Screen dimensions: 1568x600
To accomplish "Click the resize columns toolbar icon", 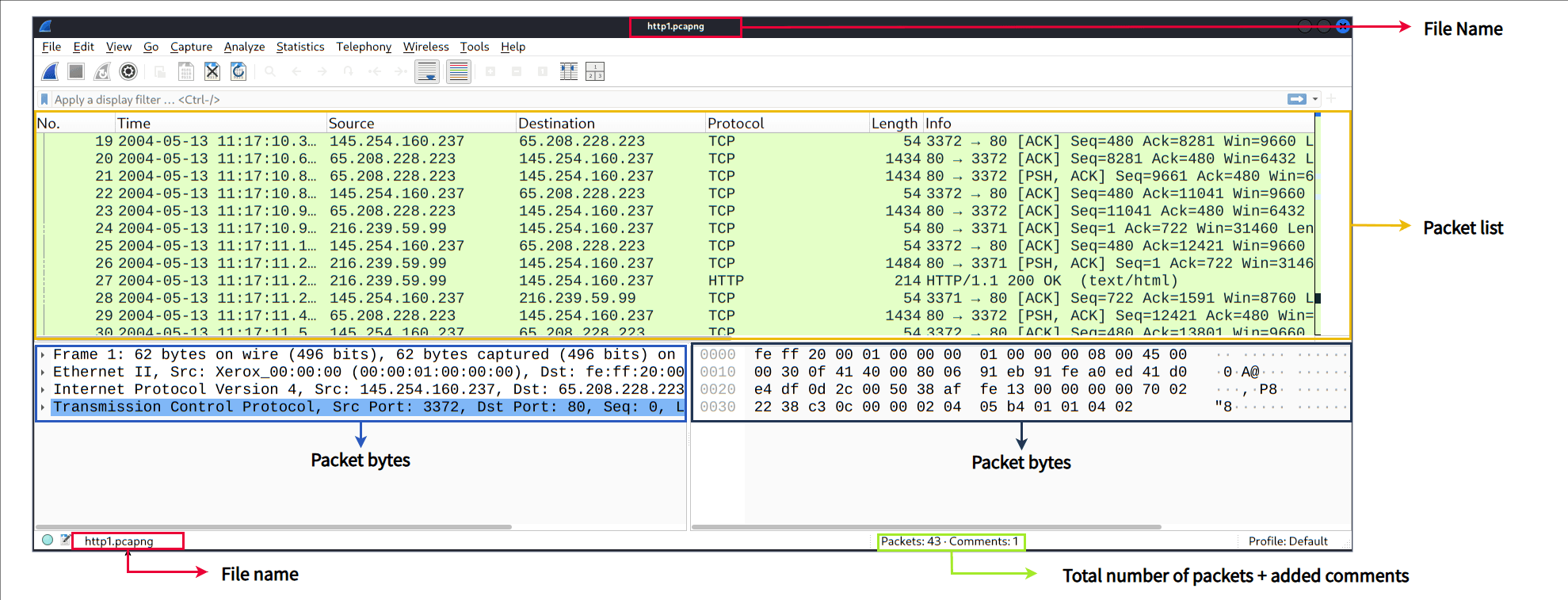I will pyautogui.click(x=569, y=72).
